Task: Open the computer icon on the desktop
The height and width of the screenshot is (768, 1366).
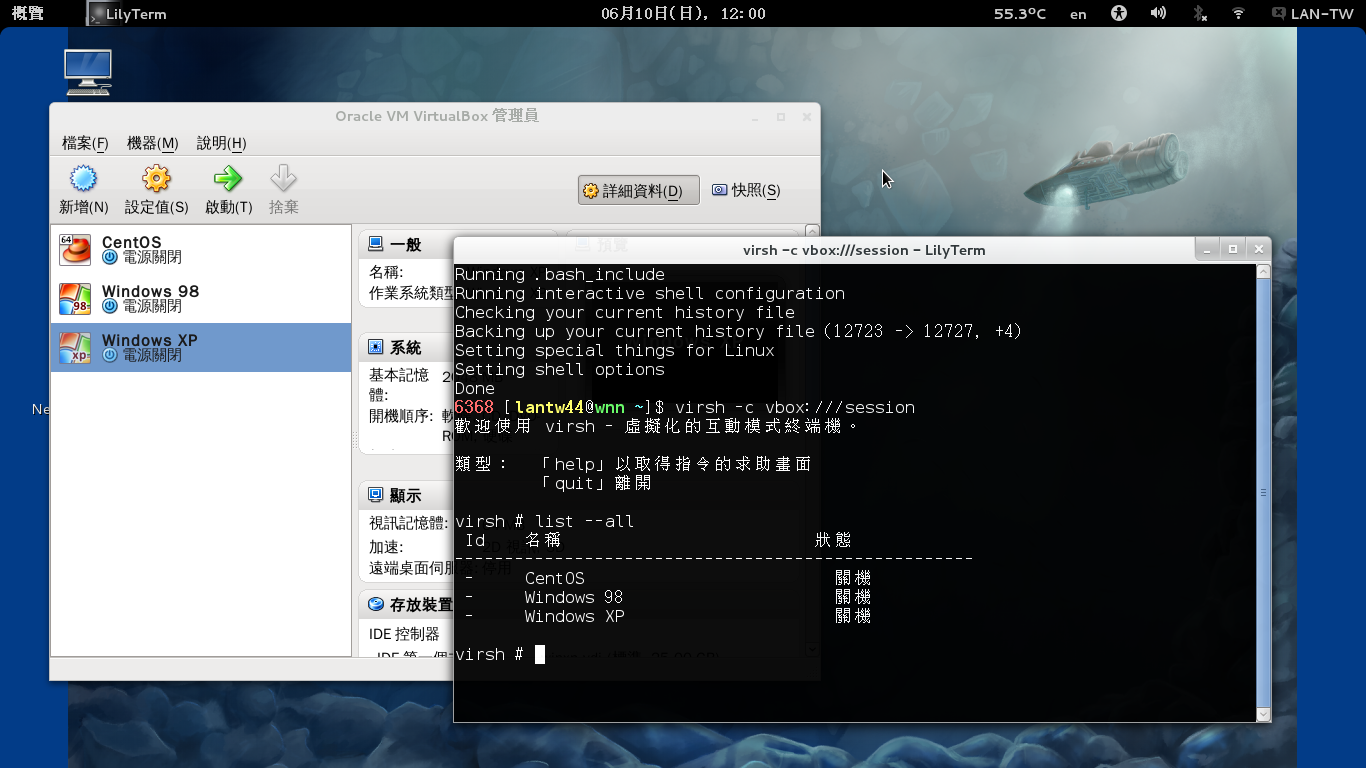Action: 87,72
